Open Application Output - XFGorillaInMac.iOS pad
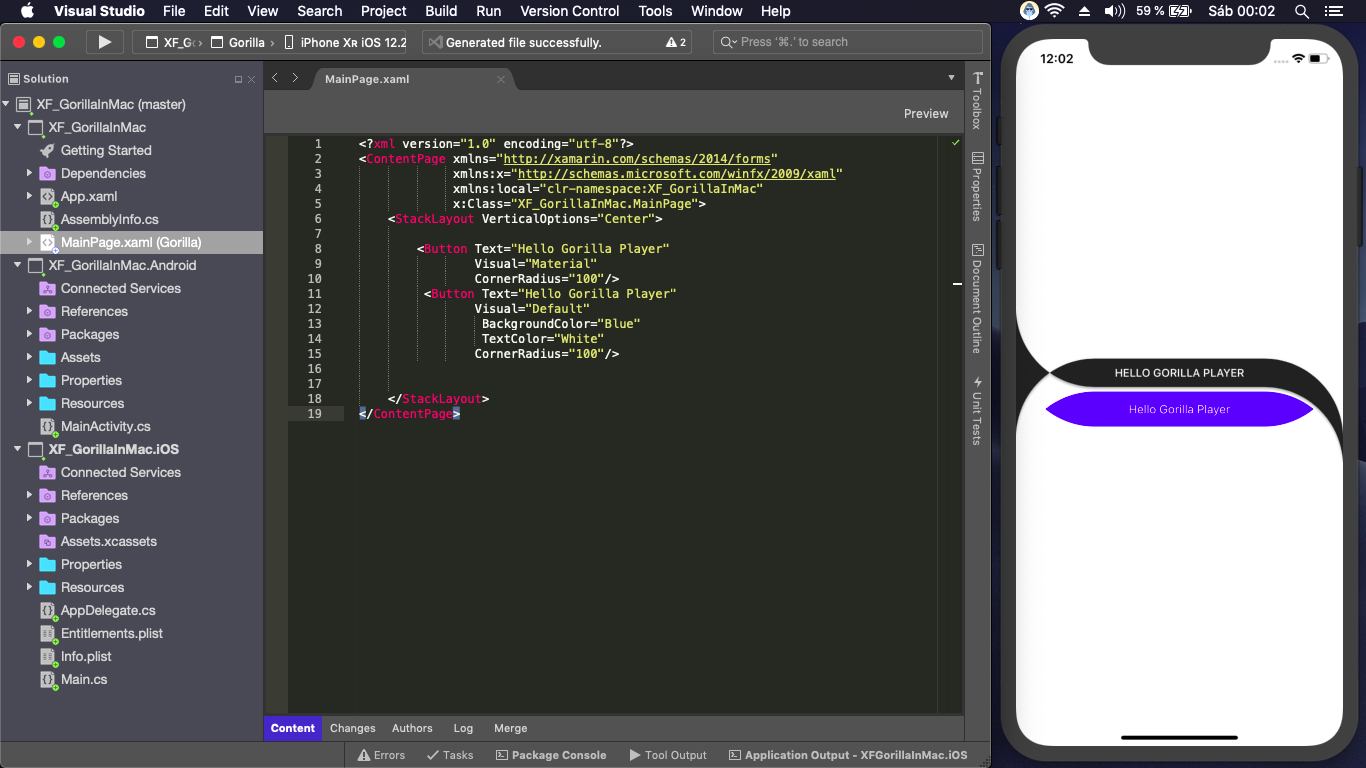Image resolution: width=1366 pixels, height=768 pixels. 848,755
